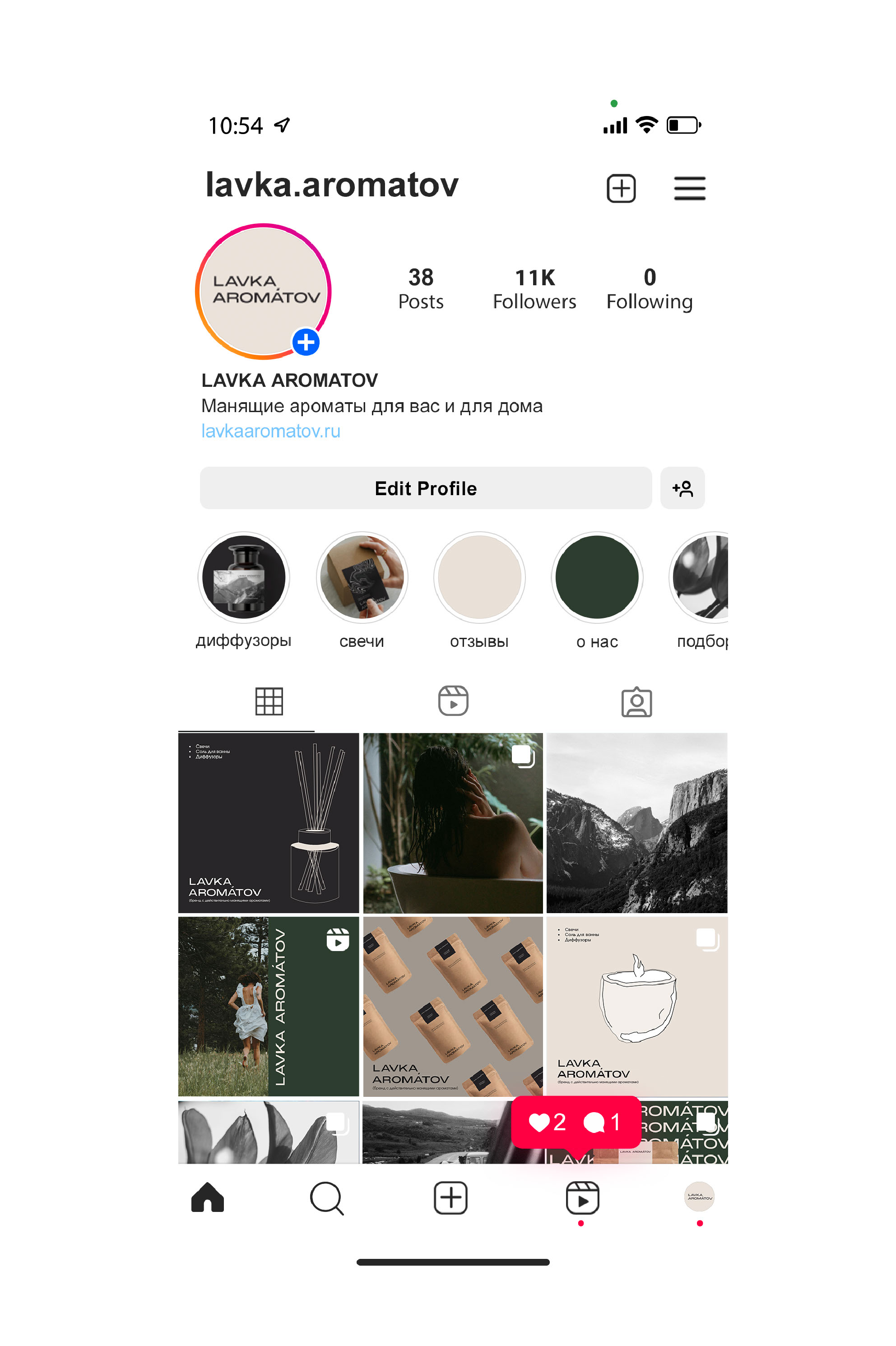Tap the bottom bar new post plus icon
This screenshot has width=896, height=1346.
[450, 1198]
